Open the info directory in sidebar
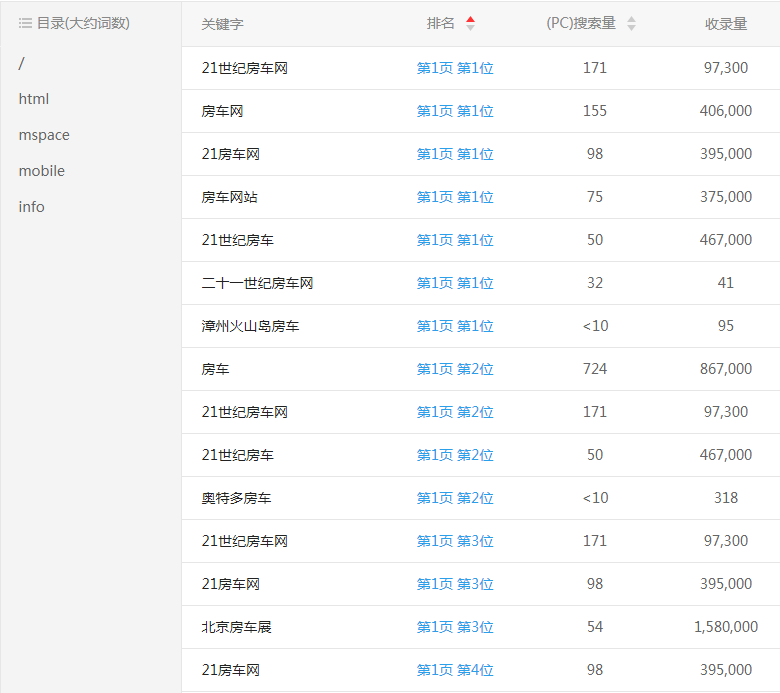Viewport: 780px width, 693px height. [31, 207]
